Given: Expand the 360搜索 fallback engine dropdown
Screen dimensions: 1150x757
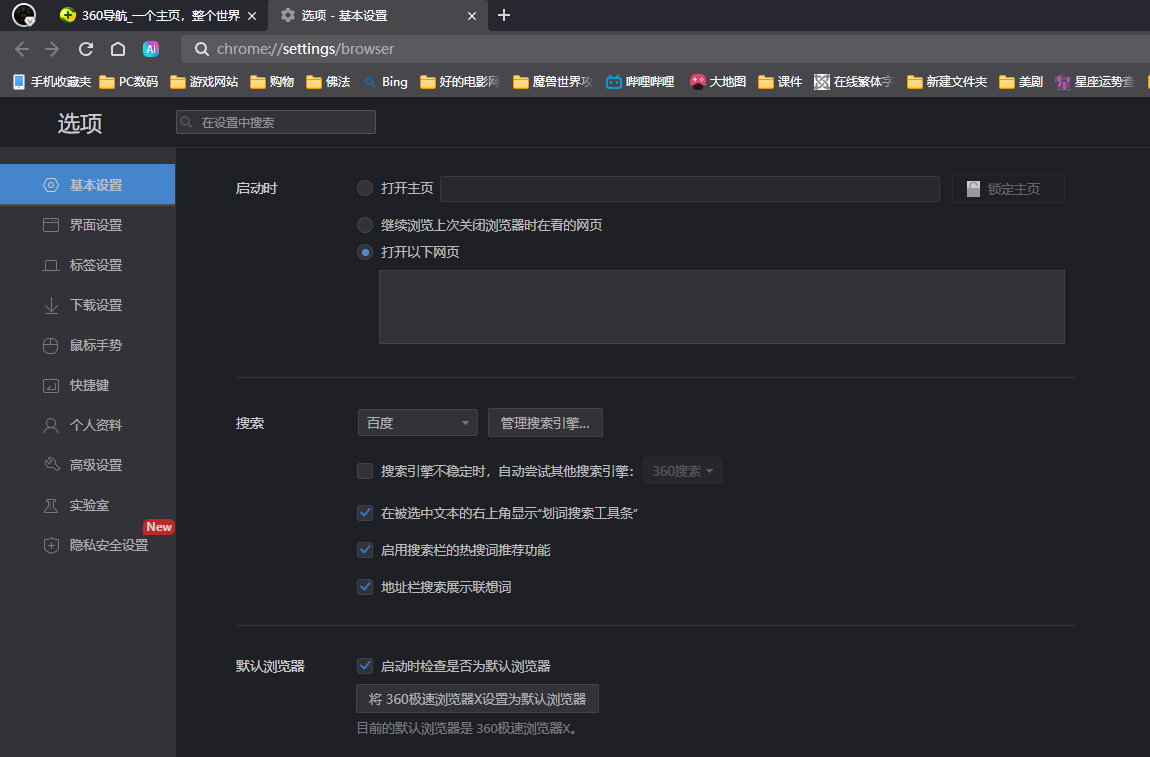Looking at the screenshot, I should [682, 470].
